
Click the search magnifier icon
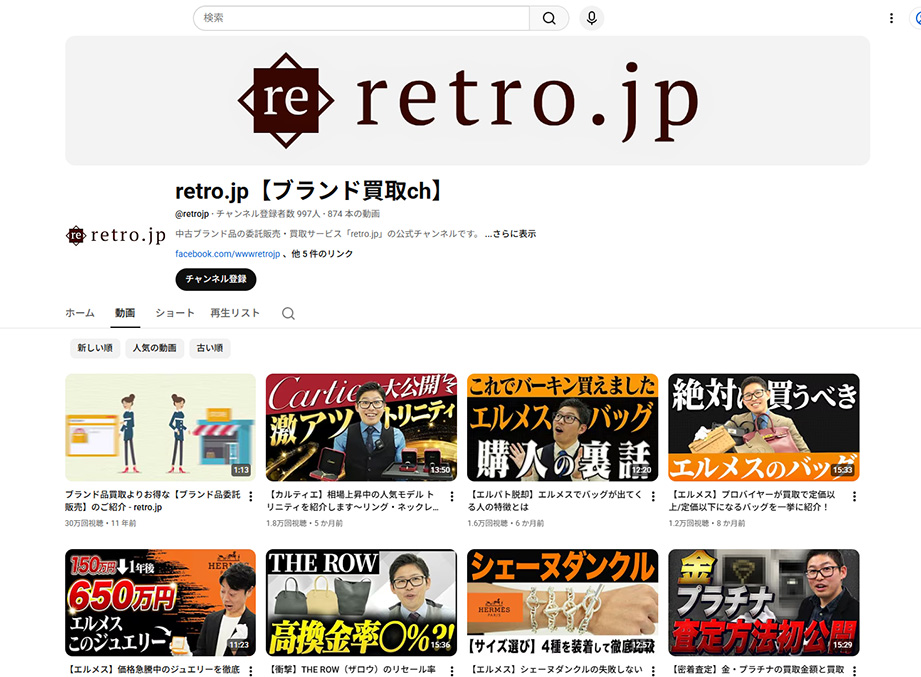pyautogui.click(x=548, y=18)
